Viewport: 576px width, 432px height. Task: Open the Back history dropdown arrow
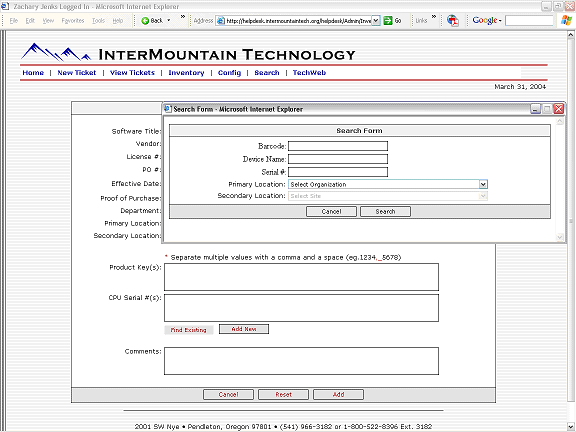click(169, 21)
